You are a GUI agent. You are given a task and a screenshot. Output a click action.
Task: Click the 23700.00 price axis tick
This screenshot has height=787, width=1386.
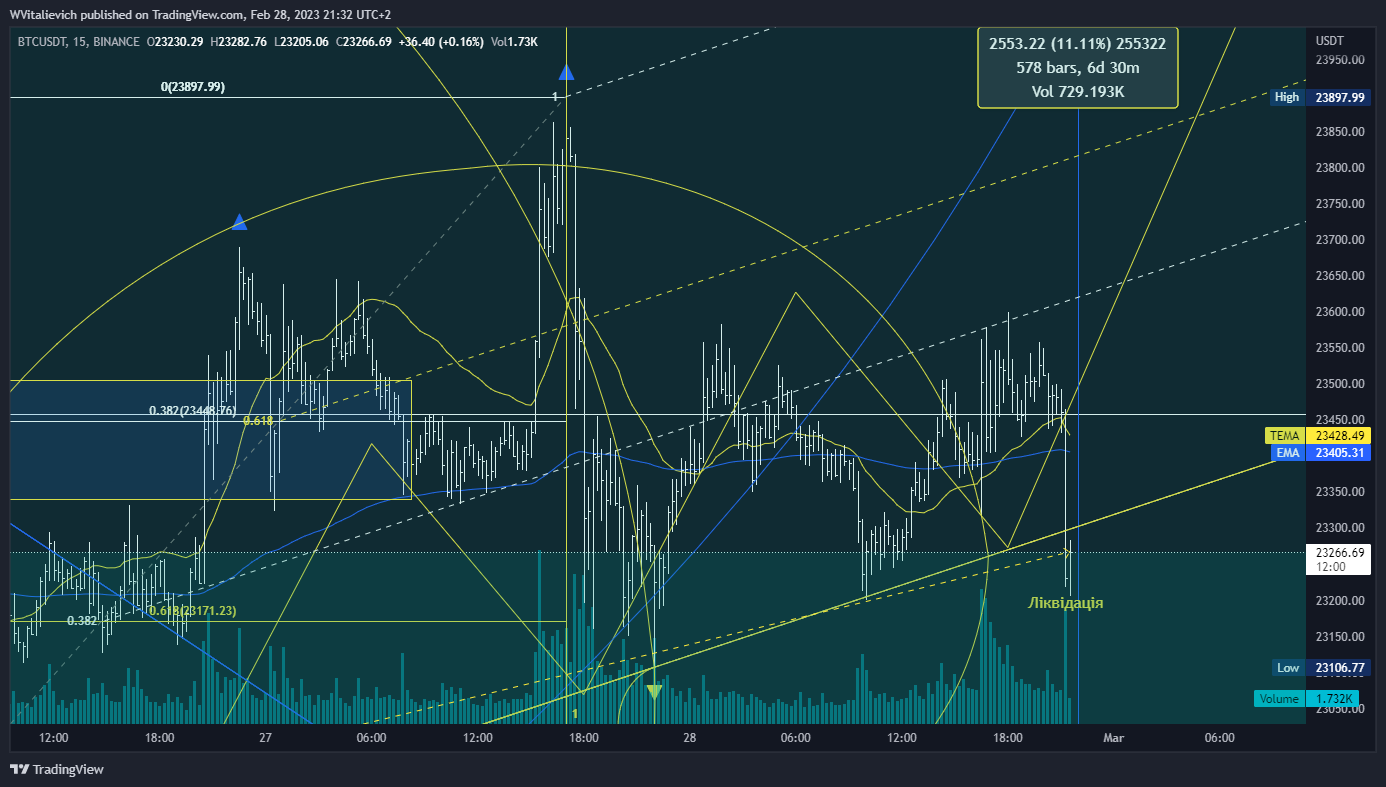click(1340, 240)
